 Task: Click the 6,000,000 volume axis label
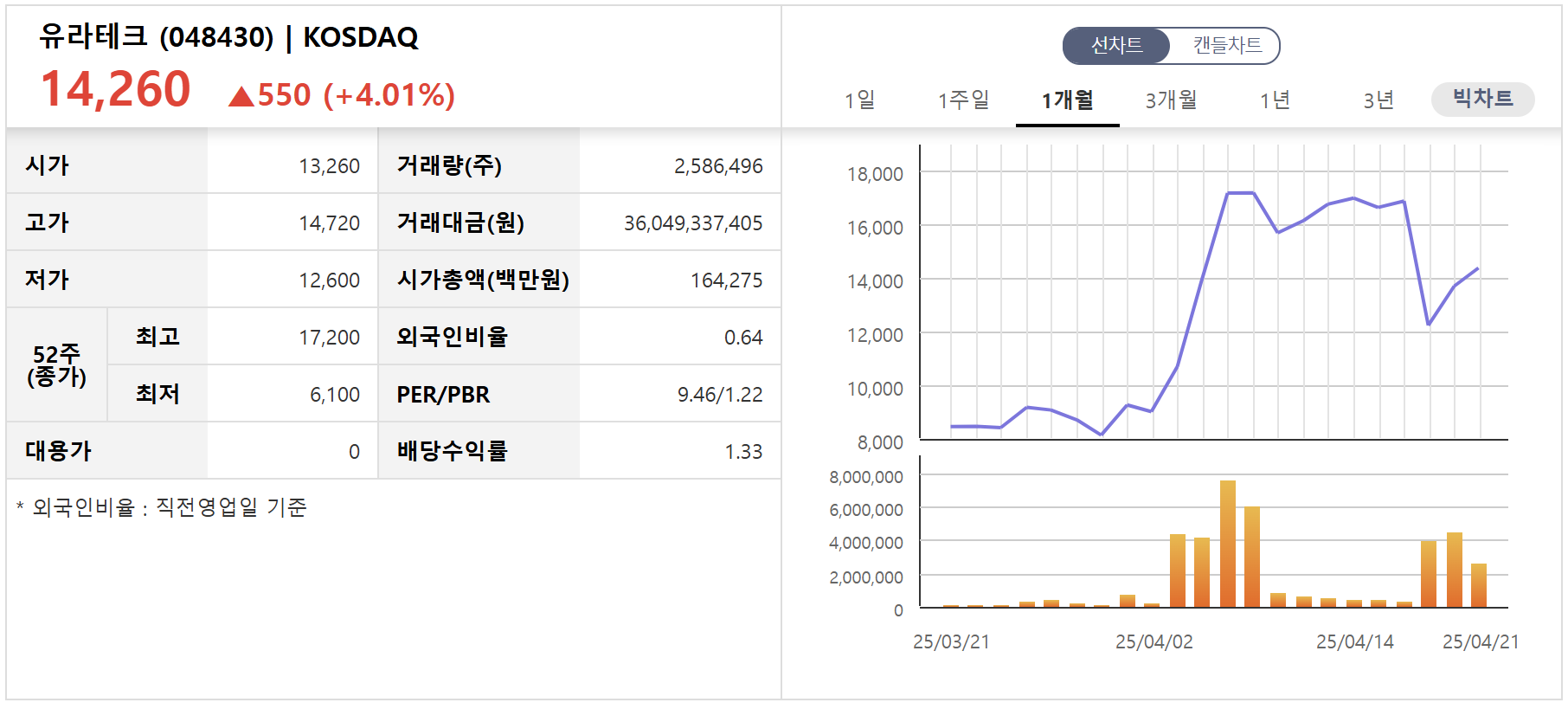point(866,511)
